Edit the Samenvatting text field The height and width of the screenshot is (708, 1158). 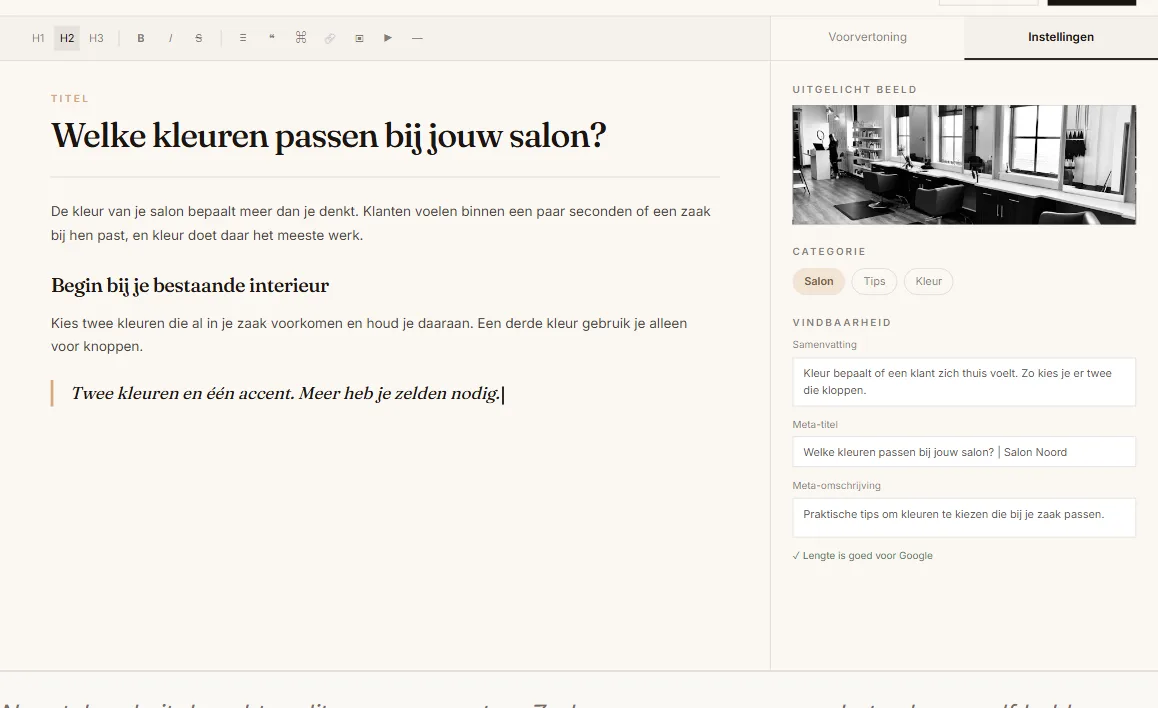click(964, 382)
